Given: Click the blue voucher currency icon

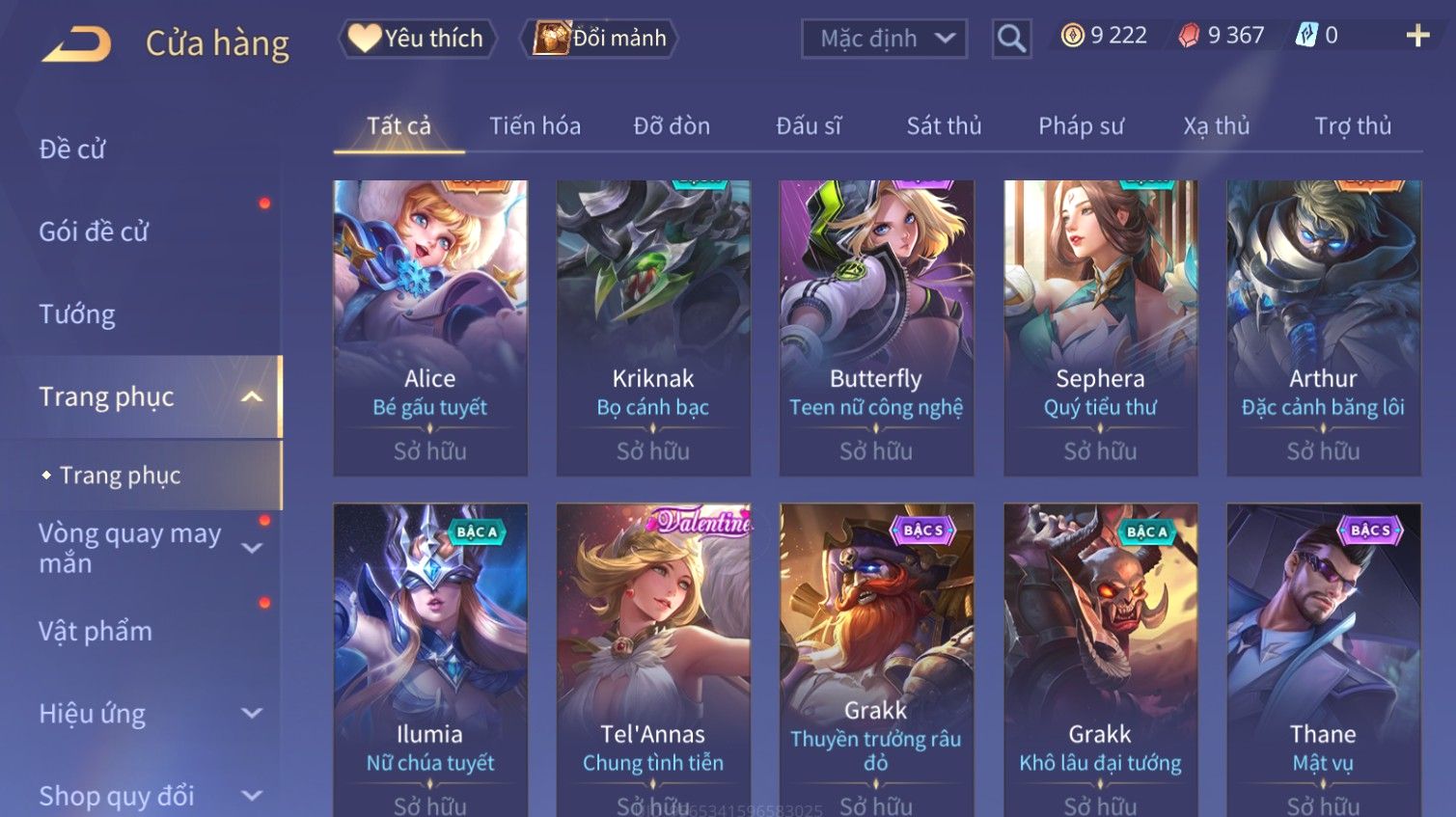Looking at the screenshot, I should coord(1305,36).
